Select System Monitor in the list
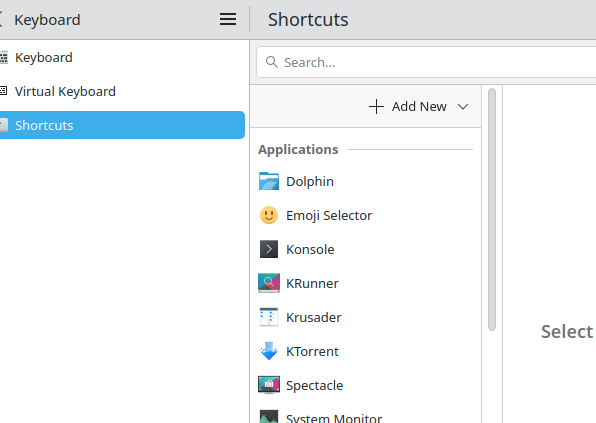The image size is (596, 423). [x=366, y=413]
